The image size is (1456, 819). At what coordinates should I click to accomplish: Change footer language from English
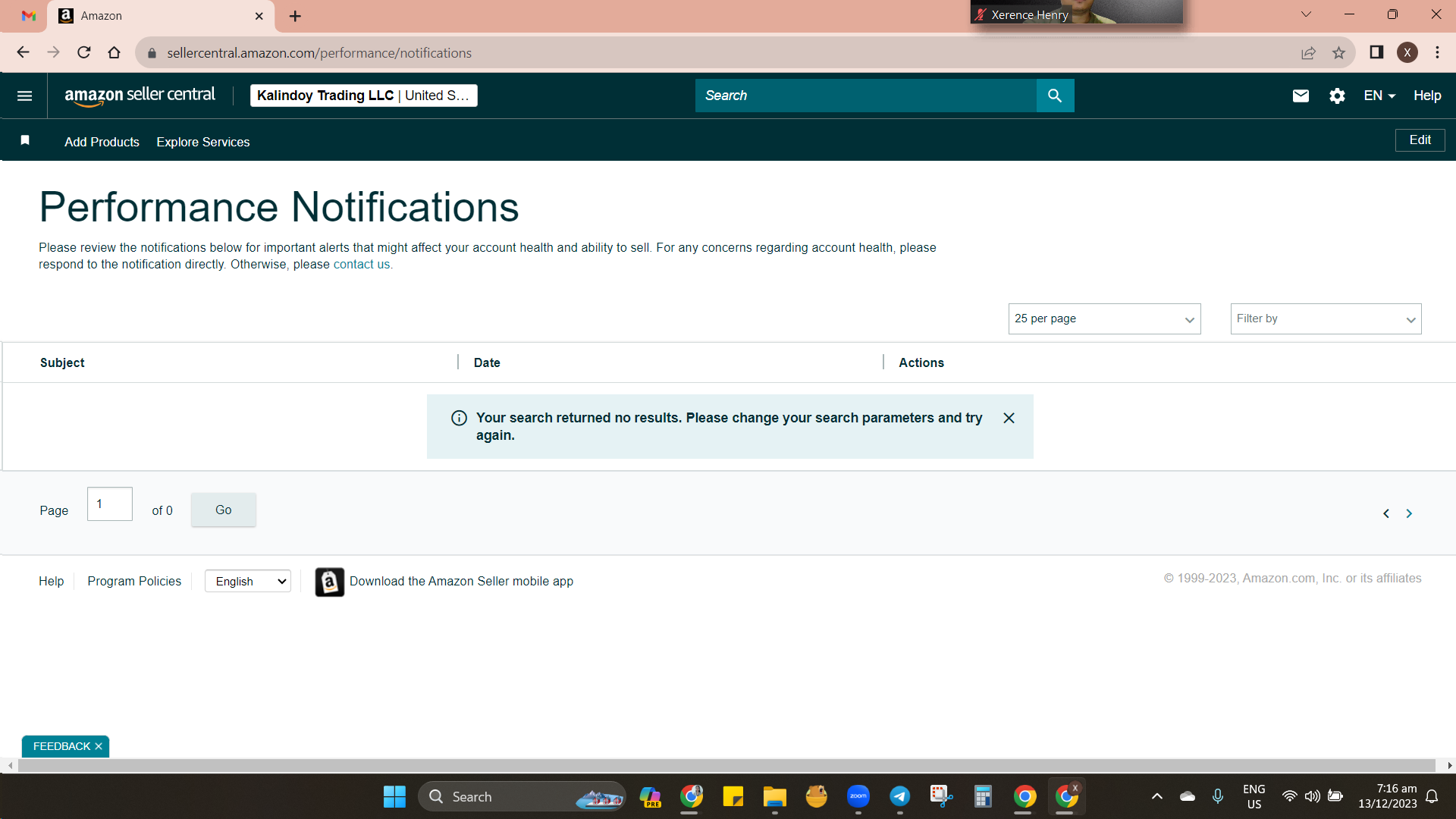(248, 582)
